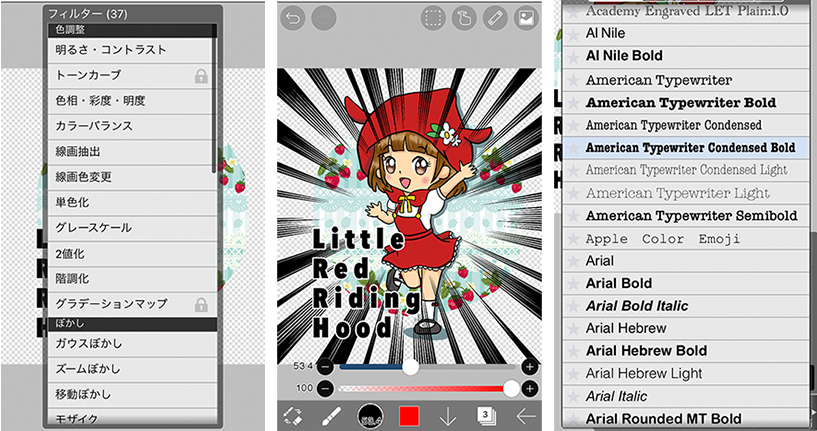Image resolution: width=817 pixels, height=431 pixels.
Task: Toggle the star beside Arial Hebrew
Action: click(573, 328)
